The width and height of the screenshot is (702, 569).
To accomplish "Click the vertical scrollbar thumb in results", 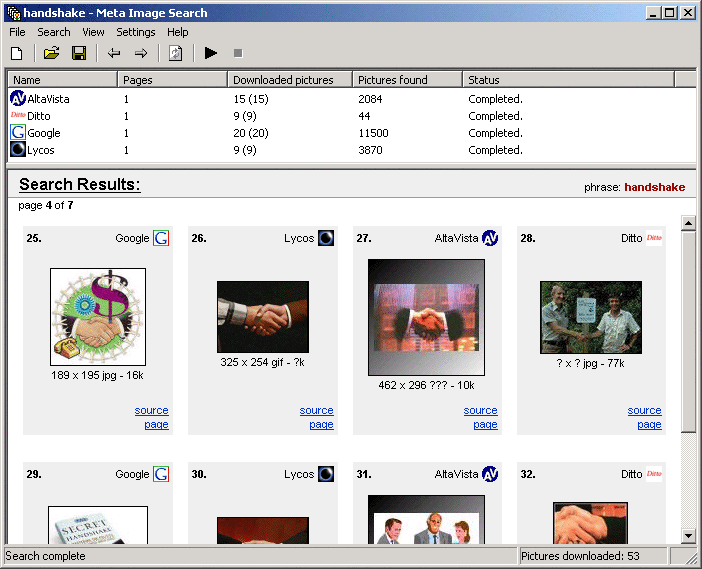I will coord(688,331).
